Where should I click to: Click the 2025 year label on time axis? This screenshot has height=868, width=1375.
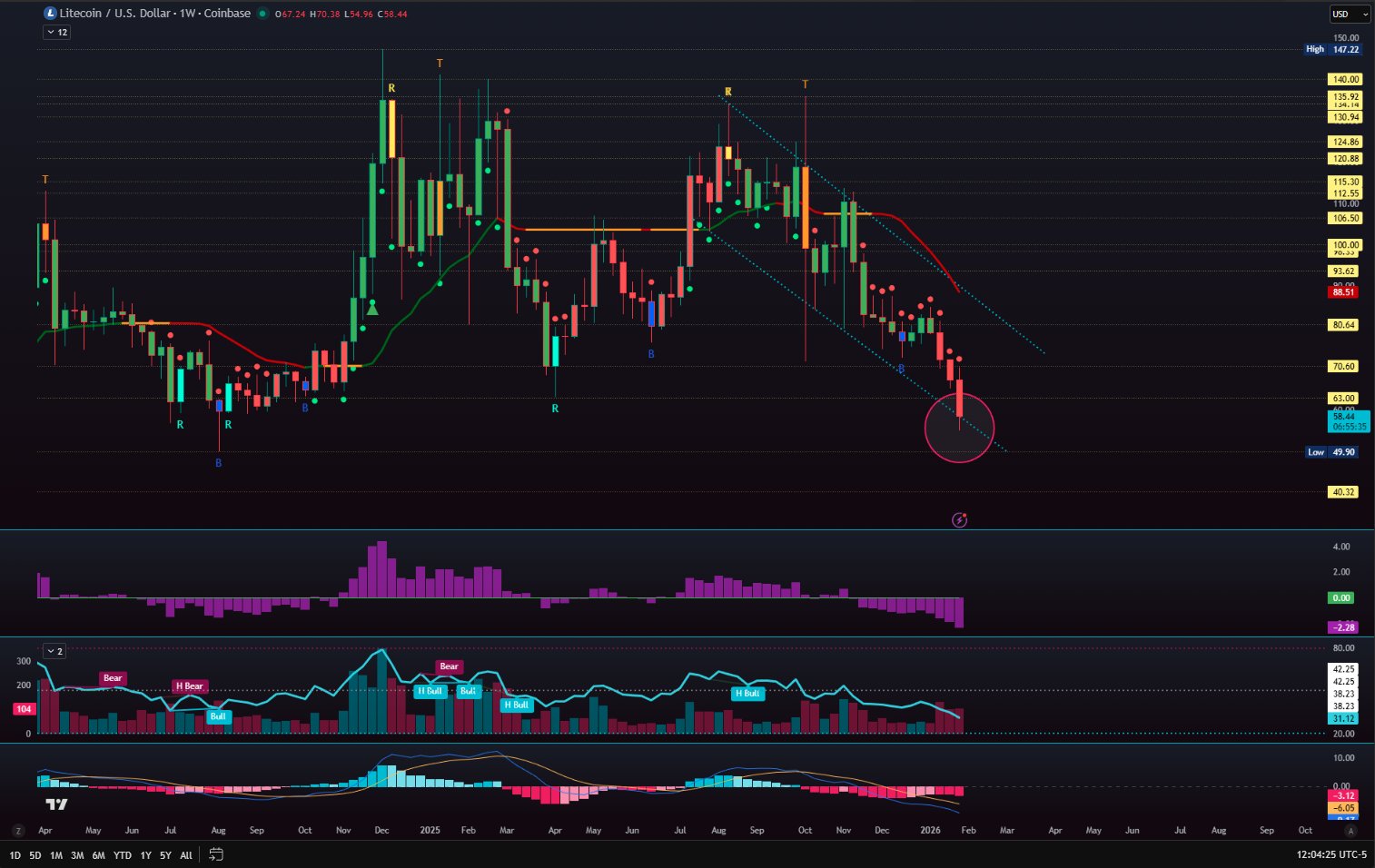coord(430,830)
